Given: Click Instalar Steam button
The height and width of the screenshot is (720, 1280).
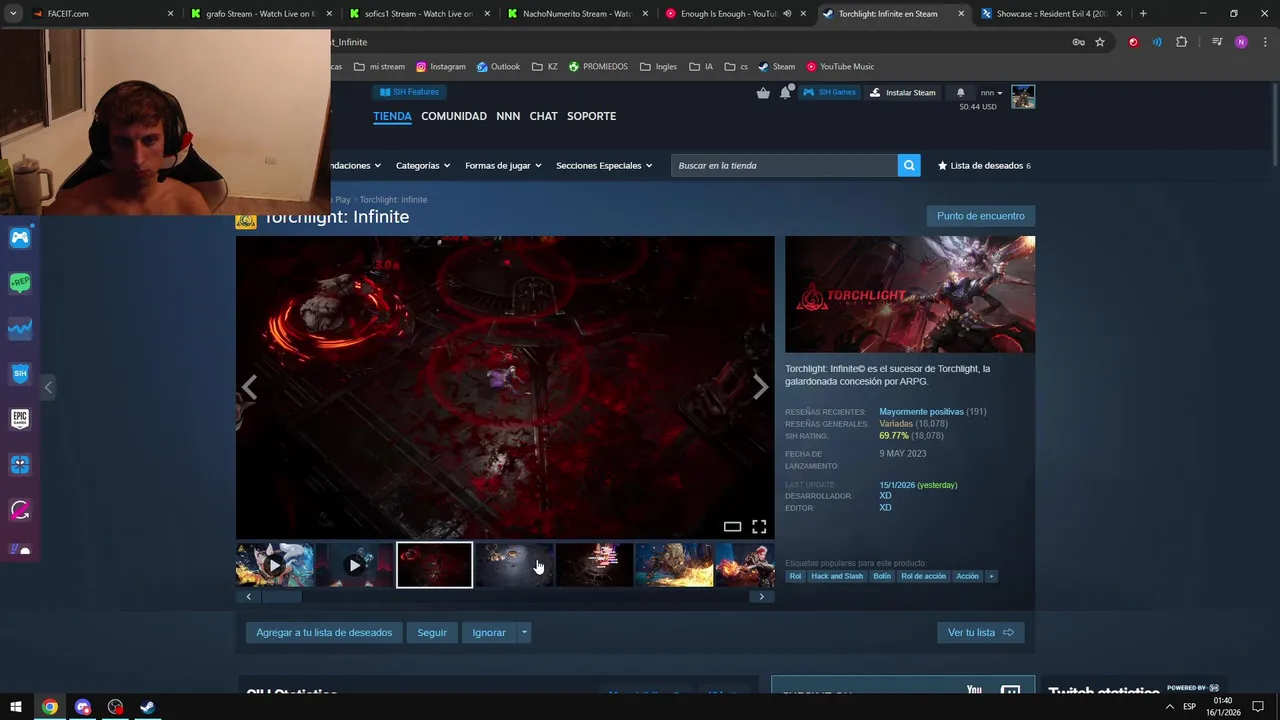Looking at the screenshot, I should pyautogui.click(x=903, y=92).
